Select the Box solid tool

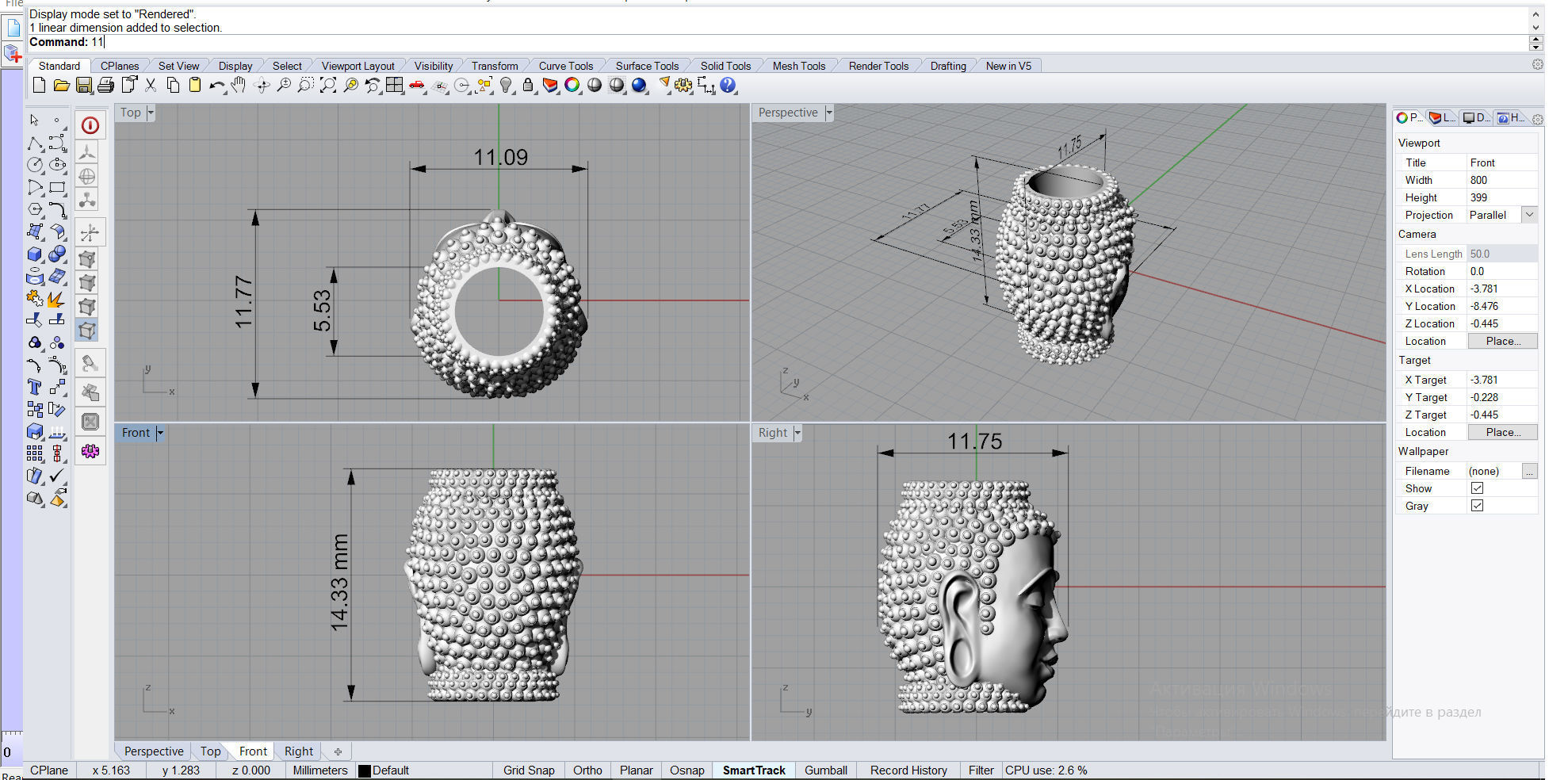tap(35, 254)
